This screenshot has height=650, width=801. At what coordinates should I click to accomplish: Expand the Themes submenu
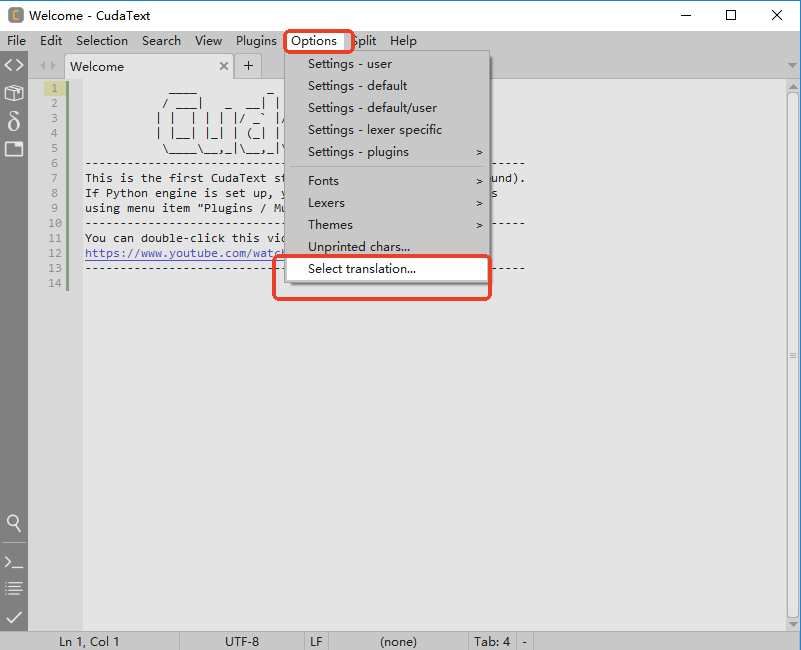(x=387, y=225)
